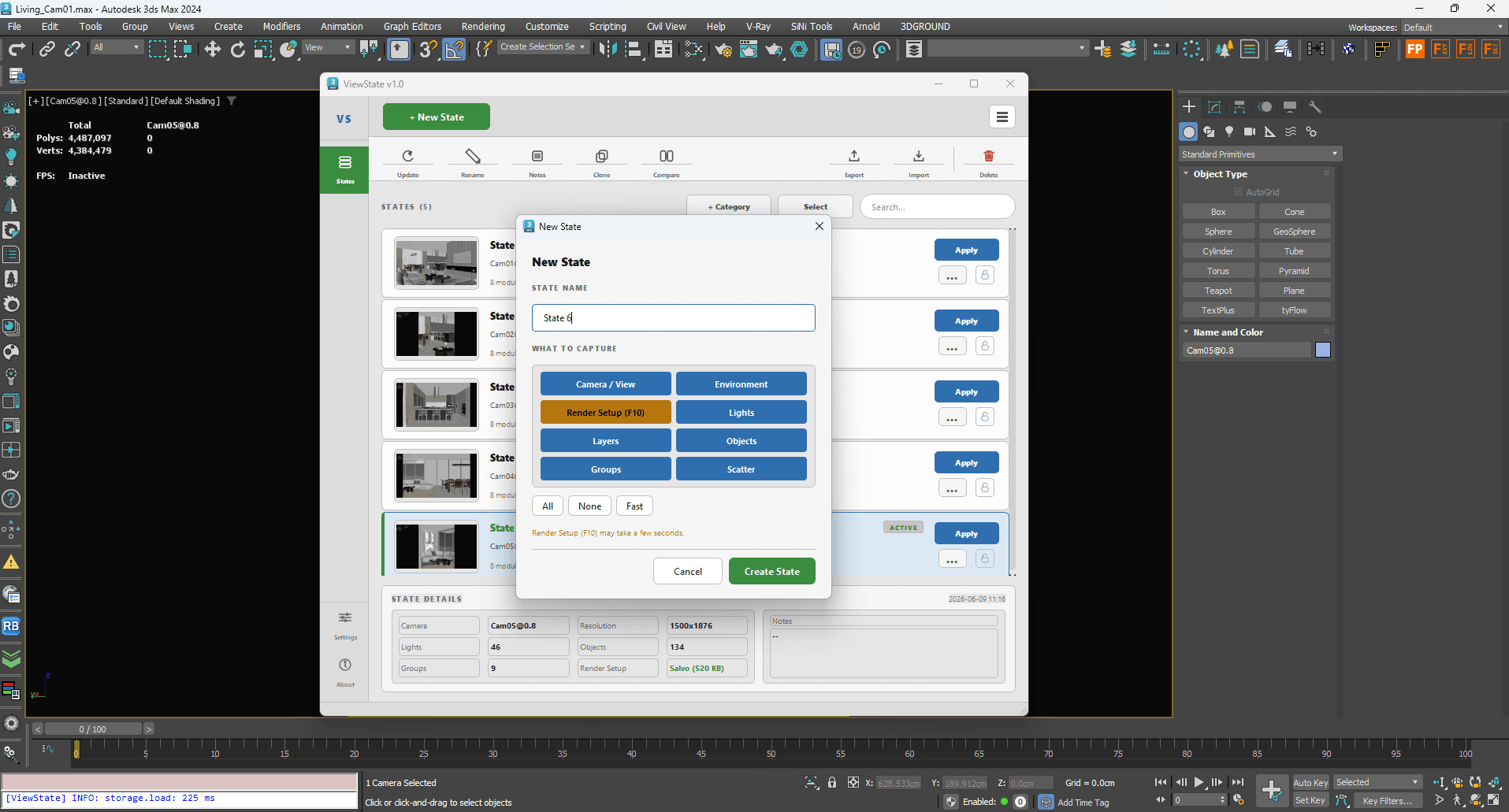Toggle the Camera / View capture option
Viewport: 1509px width, 812px height.
pos(605,384)
